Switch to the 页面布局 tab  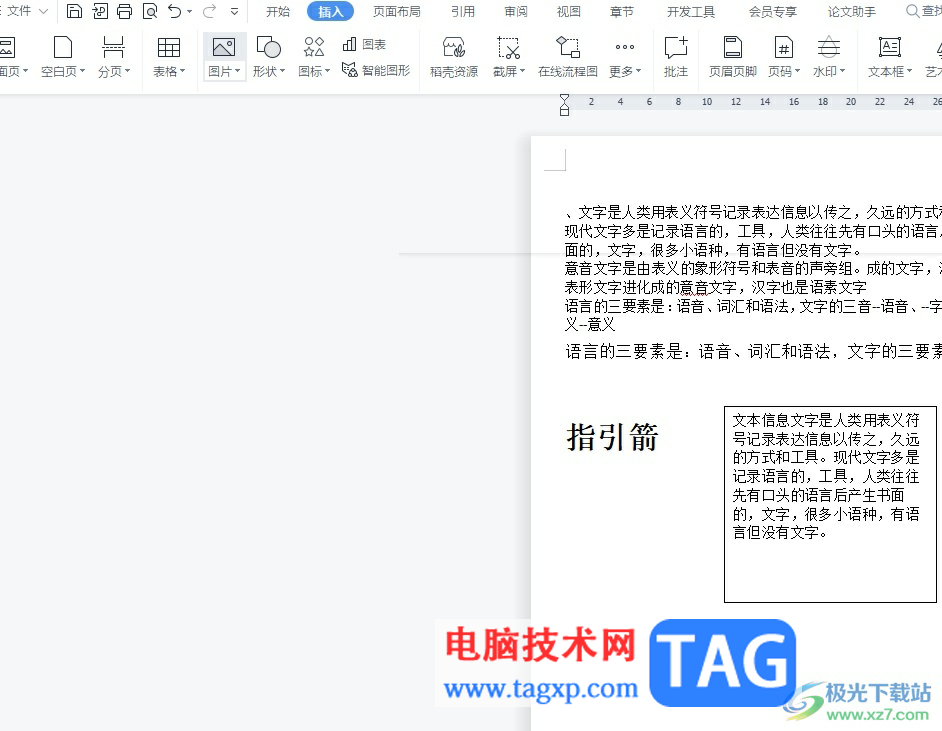[397, 11]
